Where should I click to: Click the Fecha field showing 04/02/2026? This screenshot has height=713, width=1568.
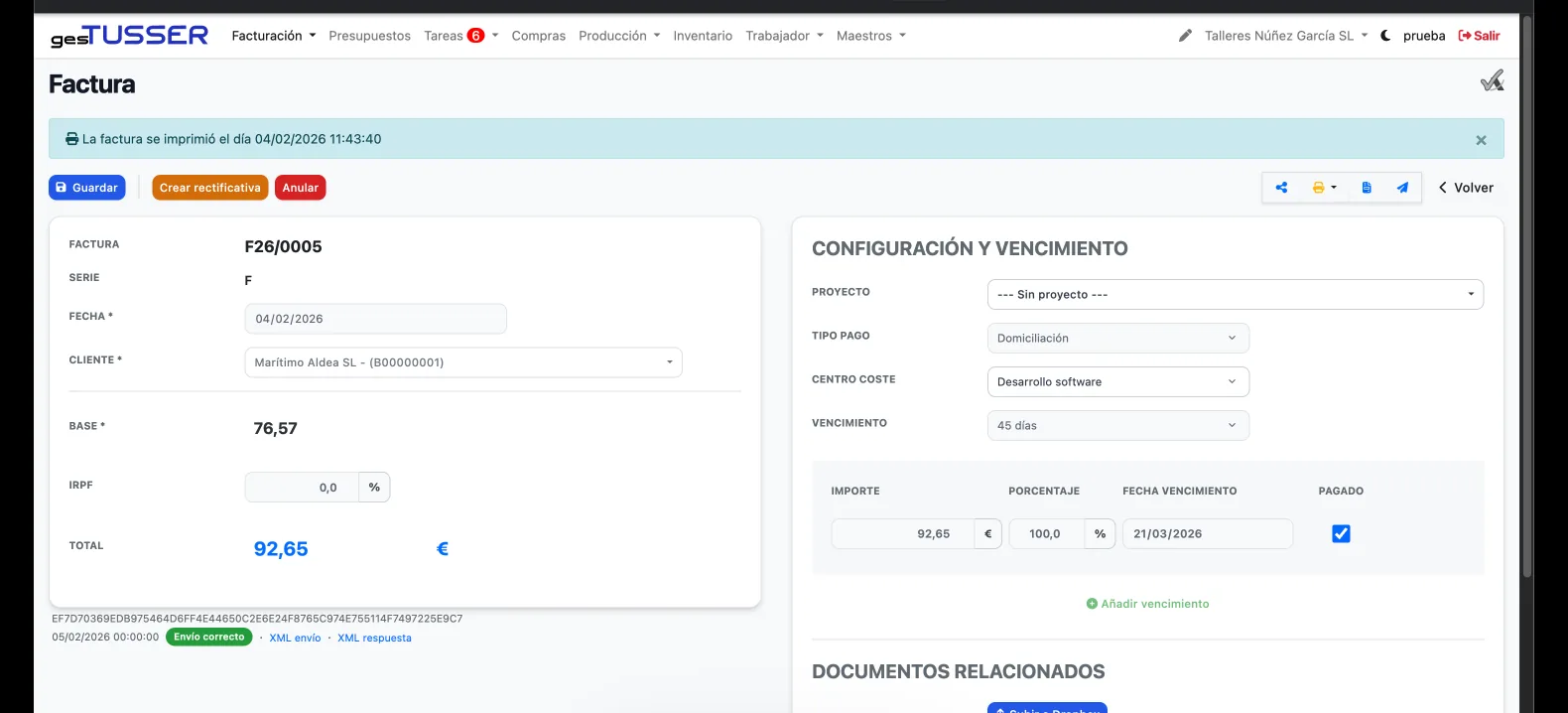tap(375, 319)
